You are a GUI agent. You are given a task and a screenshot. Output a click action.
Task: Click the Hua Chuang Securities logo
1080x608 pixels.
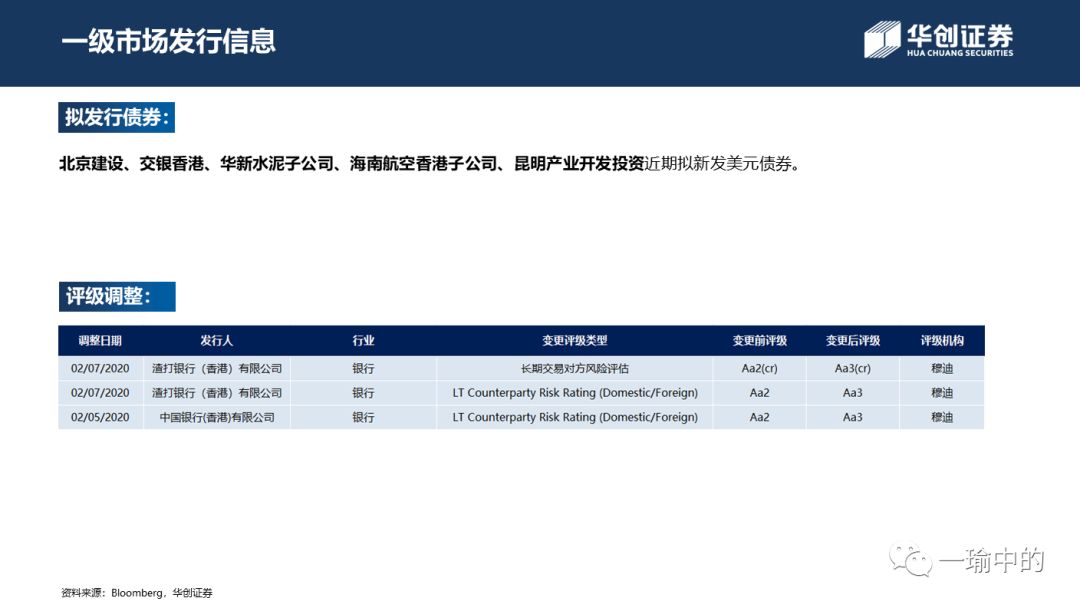pos(939,39)
